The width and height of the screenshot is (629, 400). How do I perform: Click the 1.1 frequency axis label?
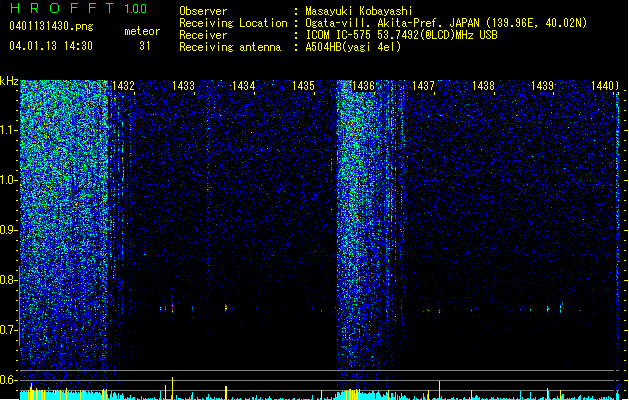[x=8, y=130]
